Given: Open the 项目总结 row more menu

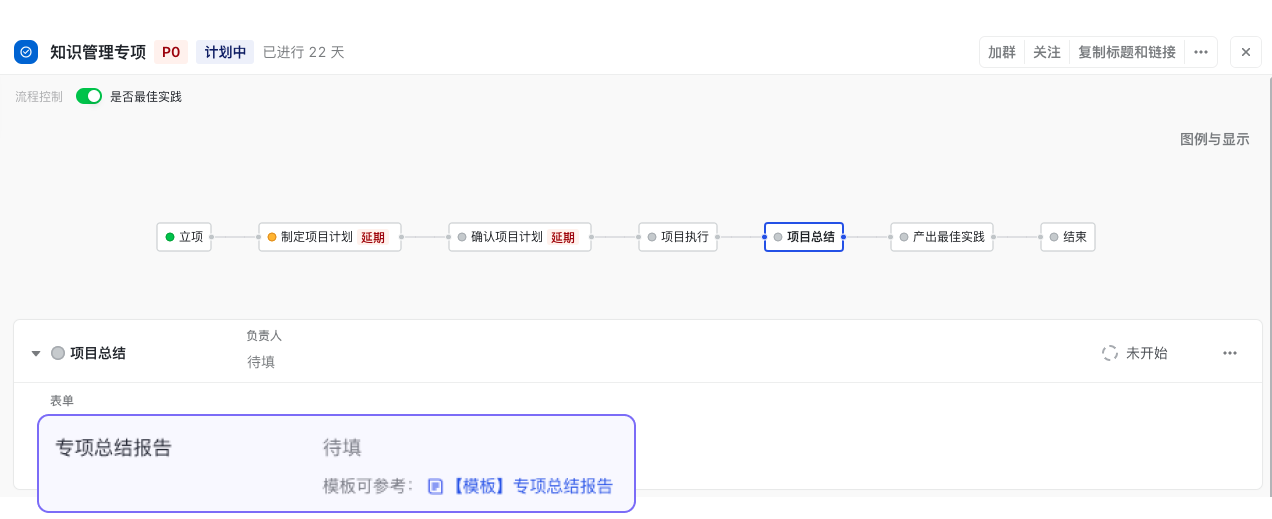Looking at the screenshot, I should 1229,353.
